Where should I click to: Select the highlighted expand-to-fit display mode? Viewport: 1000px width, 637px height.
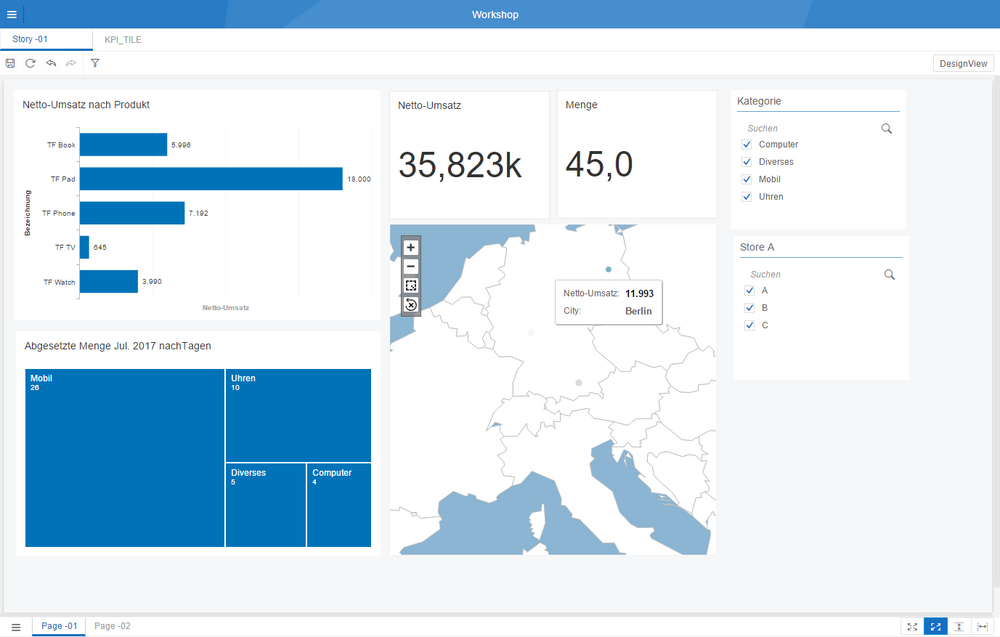936,627
